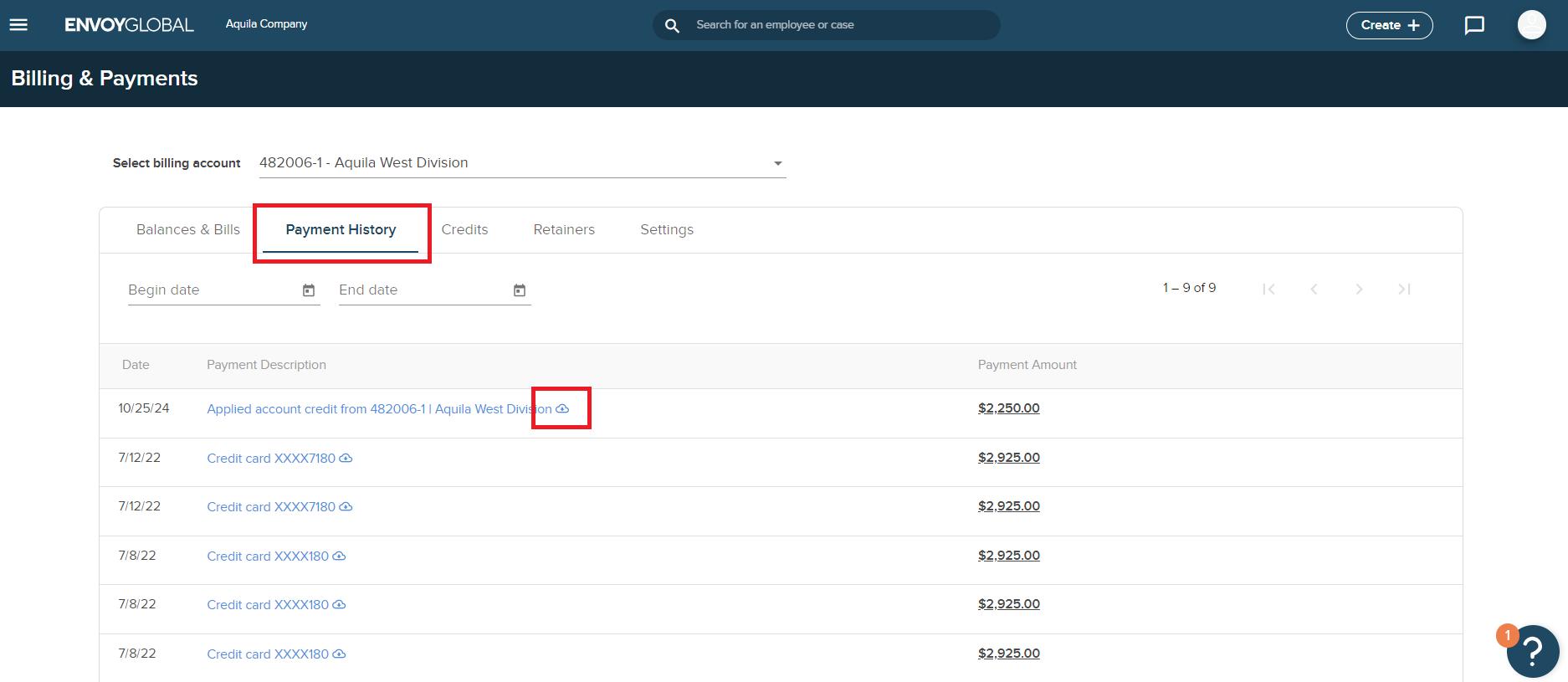Jump to the last page of payments
The width and height of the screenshot is (1568, 682).
(1404, 289)
